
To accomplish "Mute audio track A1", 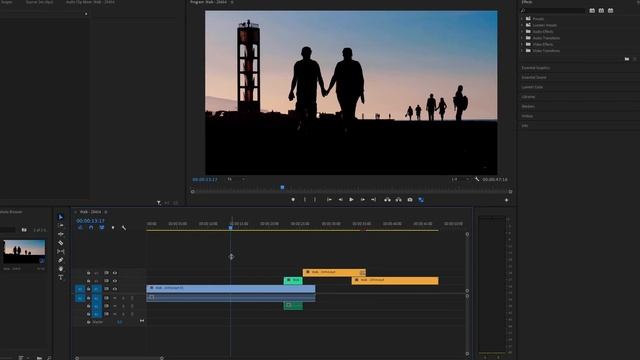I will point(115,298).
